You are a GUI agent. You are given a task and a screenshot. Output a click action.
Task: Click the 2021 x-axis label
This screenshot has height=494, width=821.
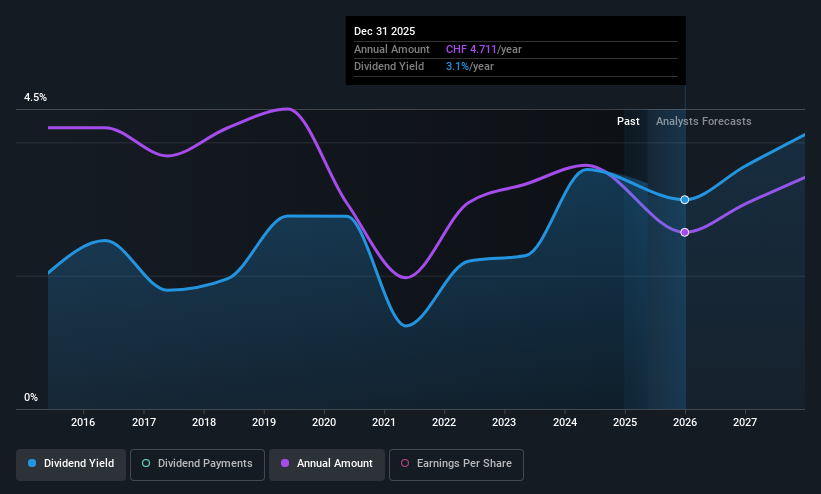click(x=384, y=422)
